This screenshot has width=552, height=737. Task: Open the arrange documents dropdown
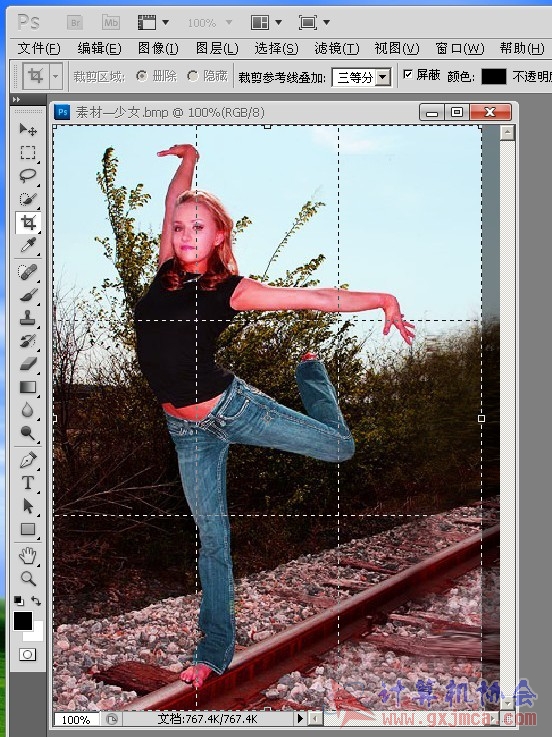coord(266,22)
